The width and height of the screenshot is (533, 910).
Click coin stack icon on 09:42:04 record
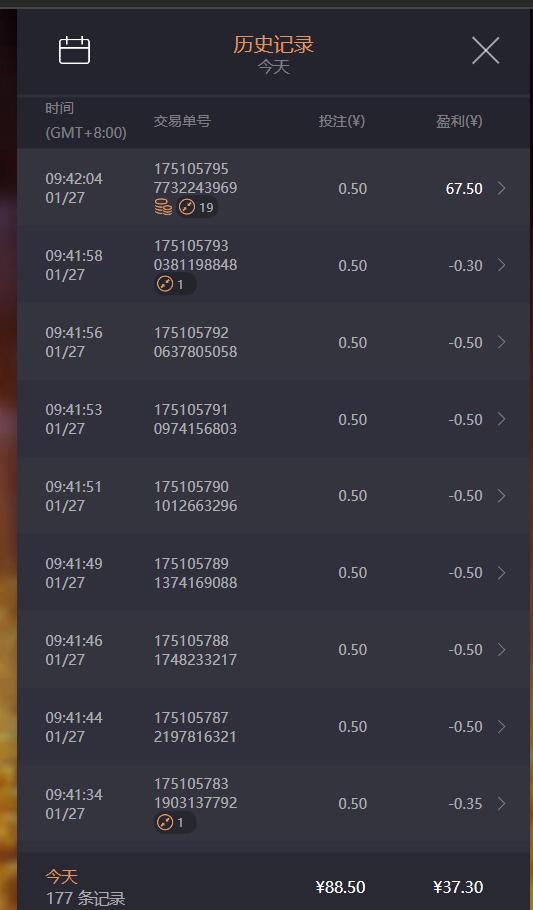pyautogui.click(x=164, y=207)
